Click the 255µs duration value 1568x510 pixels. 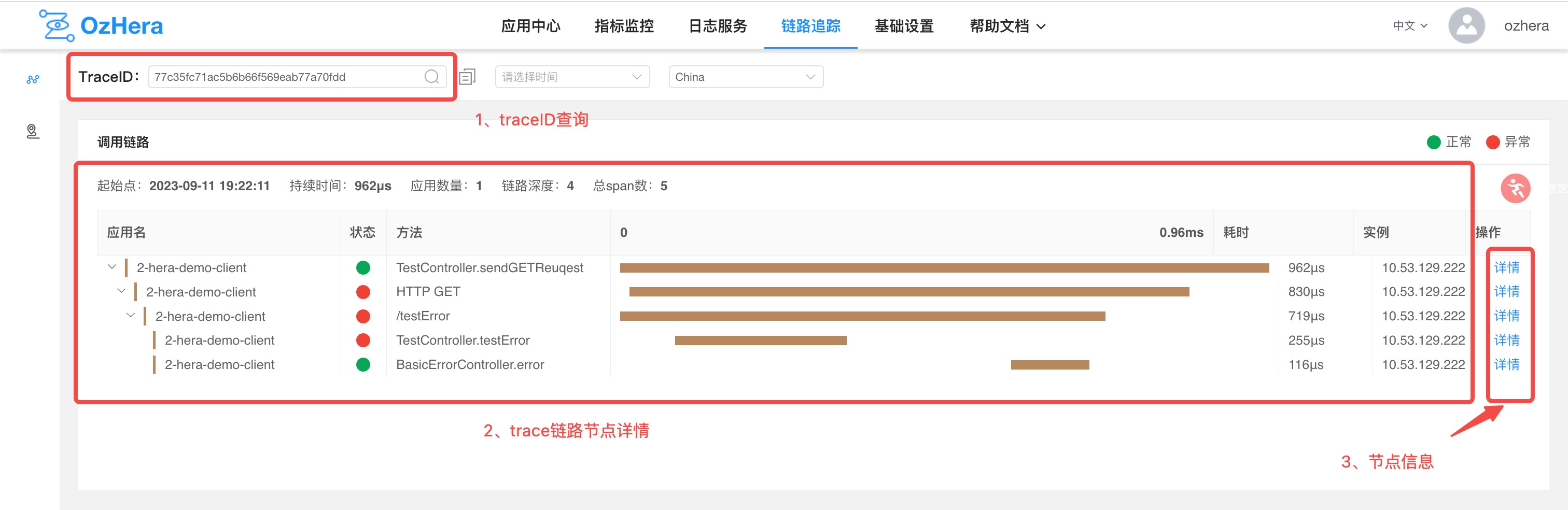point(1306,340)
